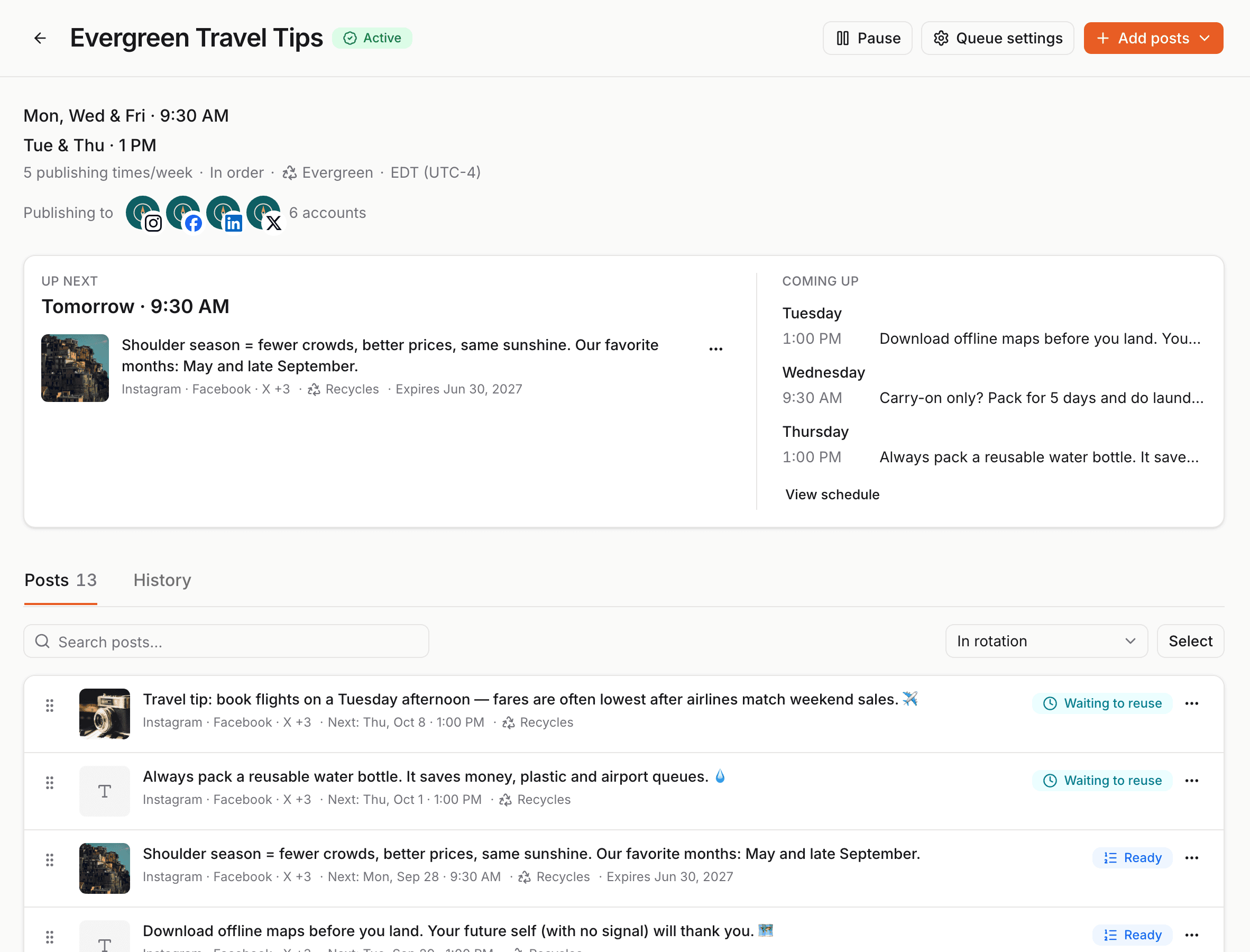Click the Active status badge
Image resolution: width=1250 pixels, height=952 pixels.
click(x=372, y=38)
